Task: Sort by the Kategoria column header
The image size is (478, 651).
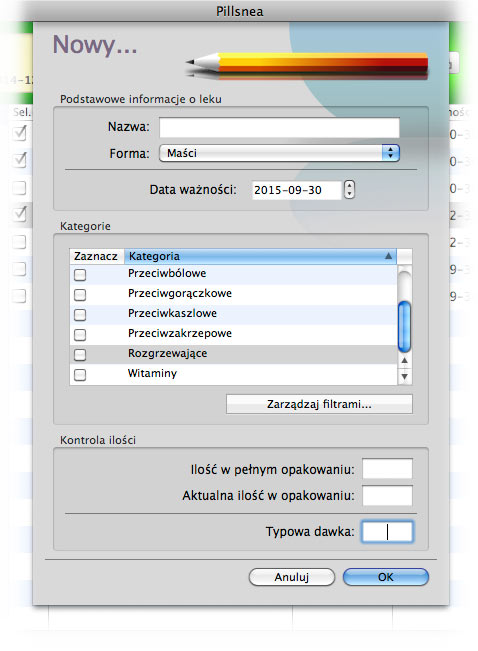Action: pos(260,256)
